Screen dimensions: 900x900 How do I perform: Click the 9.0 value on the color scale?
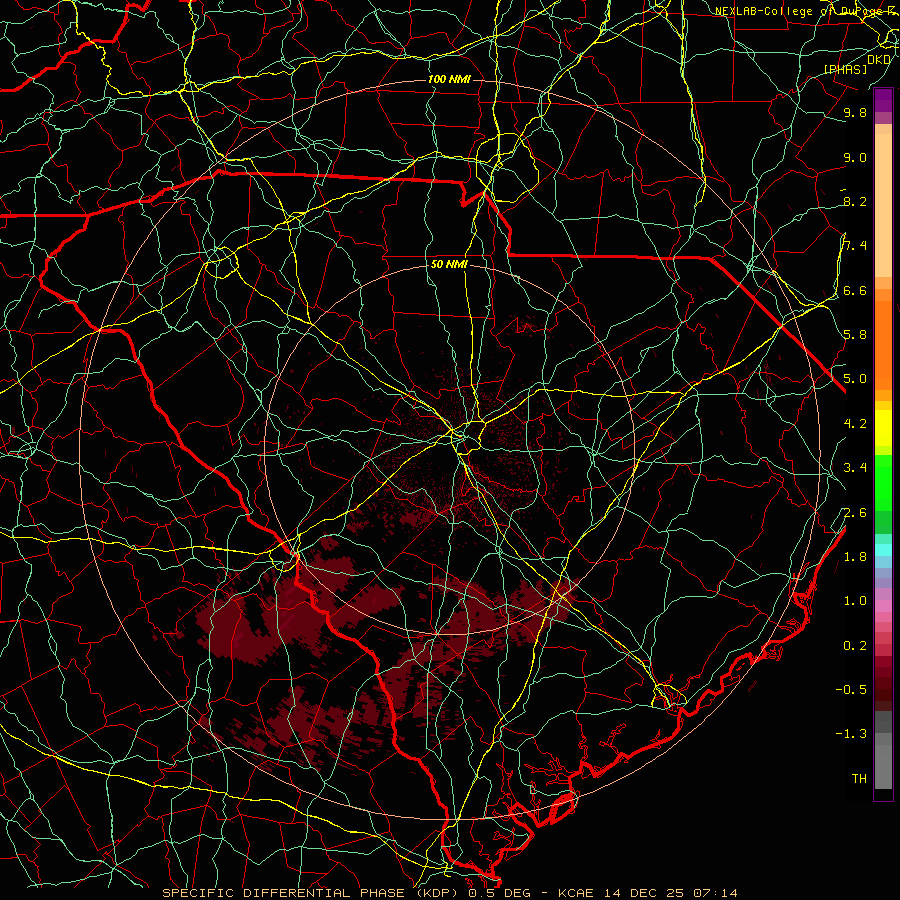(855, 157)
